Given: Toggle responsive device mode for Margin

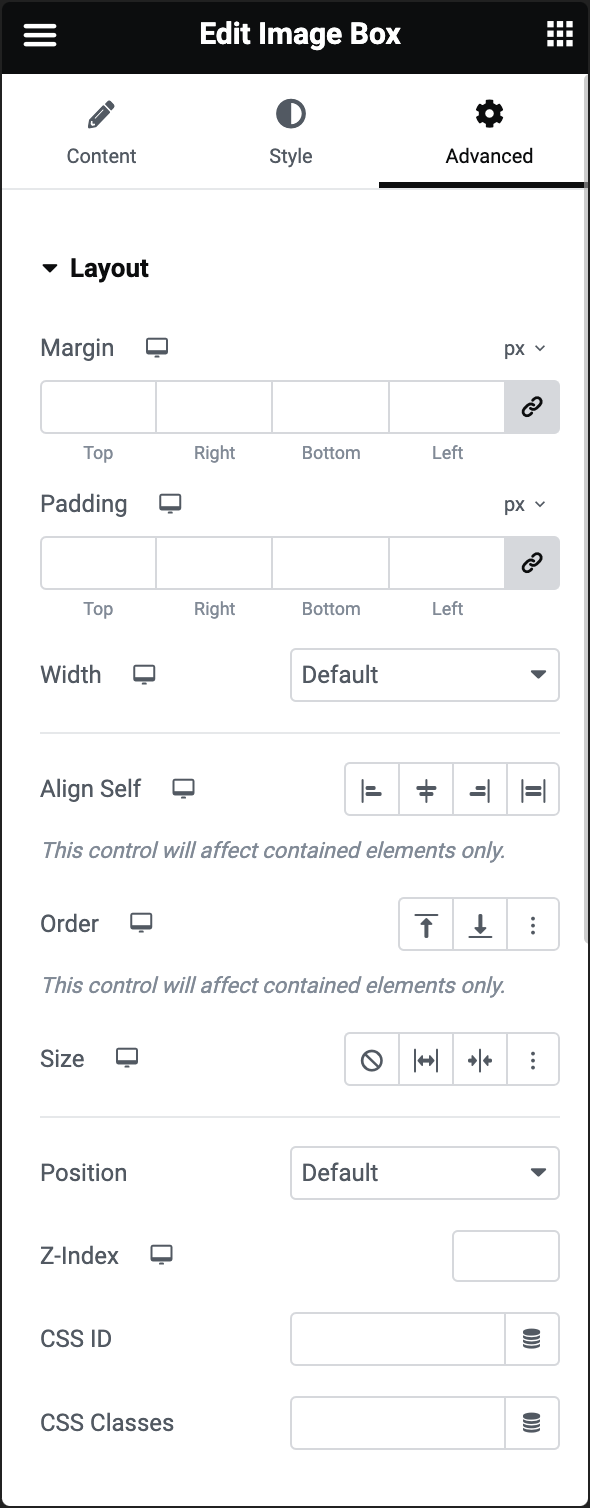Looking at the screenshot, I should pyautogui.click(x=156, y=347).
